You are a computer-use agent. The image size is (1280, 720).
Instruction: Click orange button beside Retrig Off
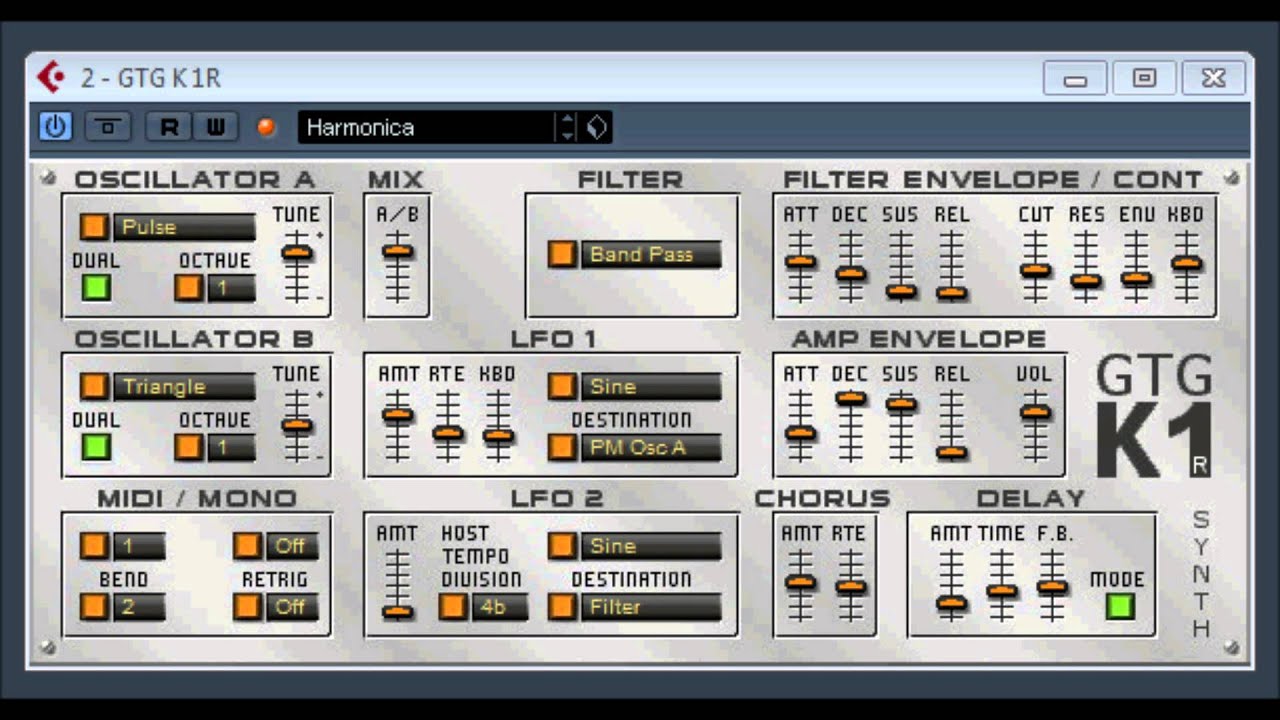click(247, 606)
